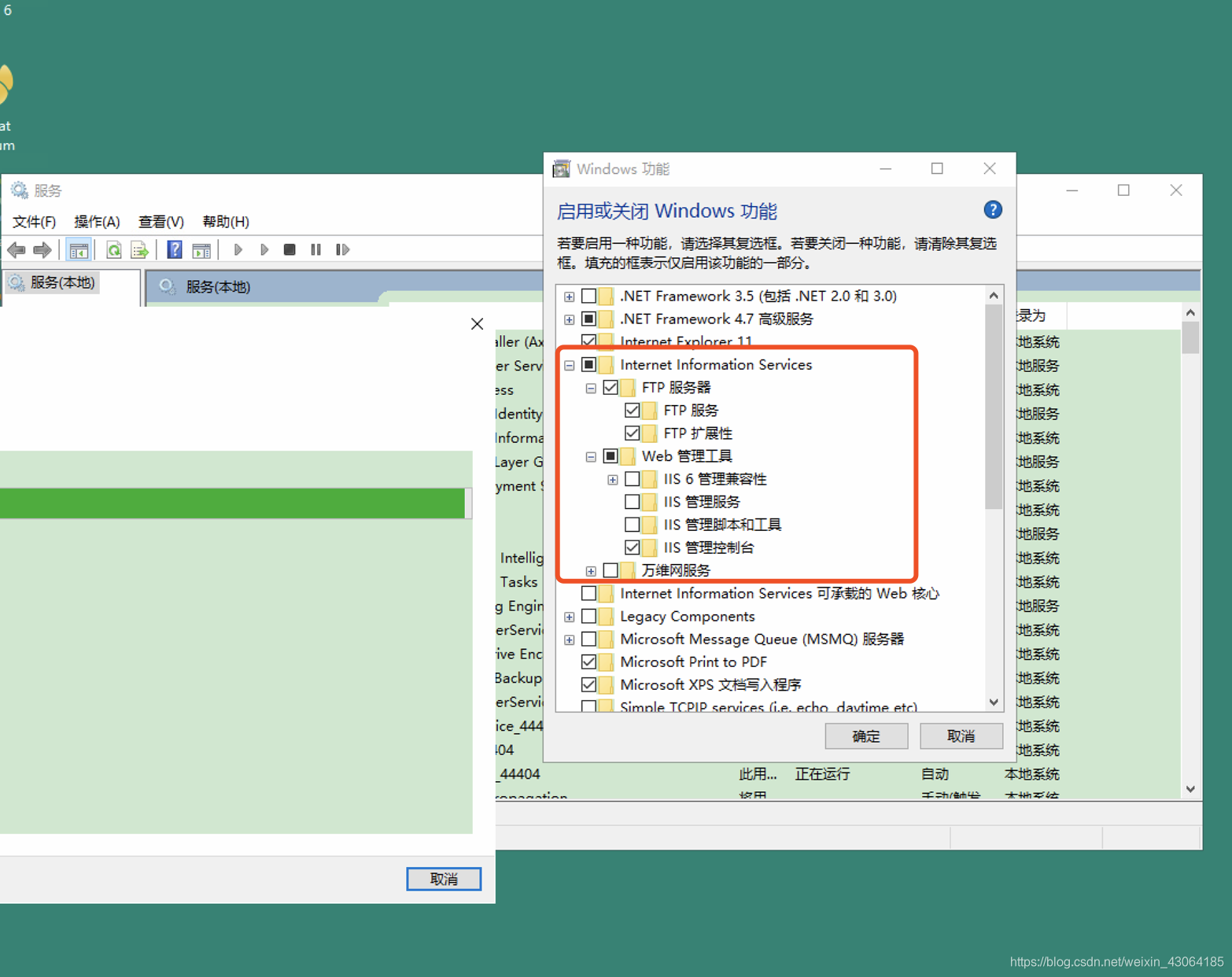Open 查看(V) menu in Services
Screen dimensions: 1232x977
click(x=160, y=222)
